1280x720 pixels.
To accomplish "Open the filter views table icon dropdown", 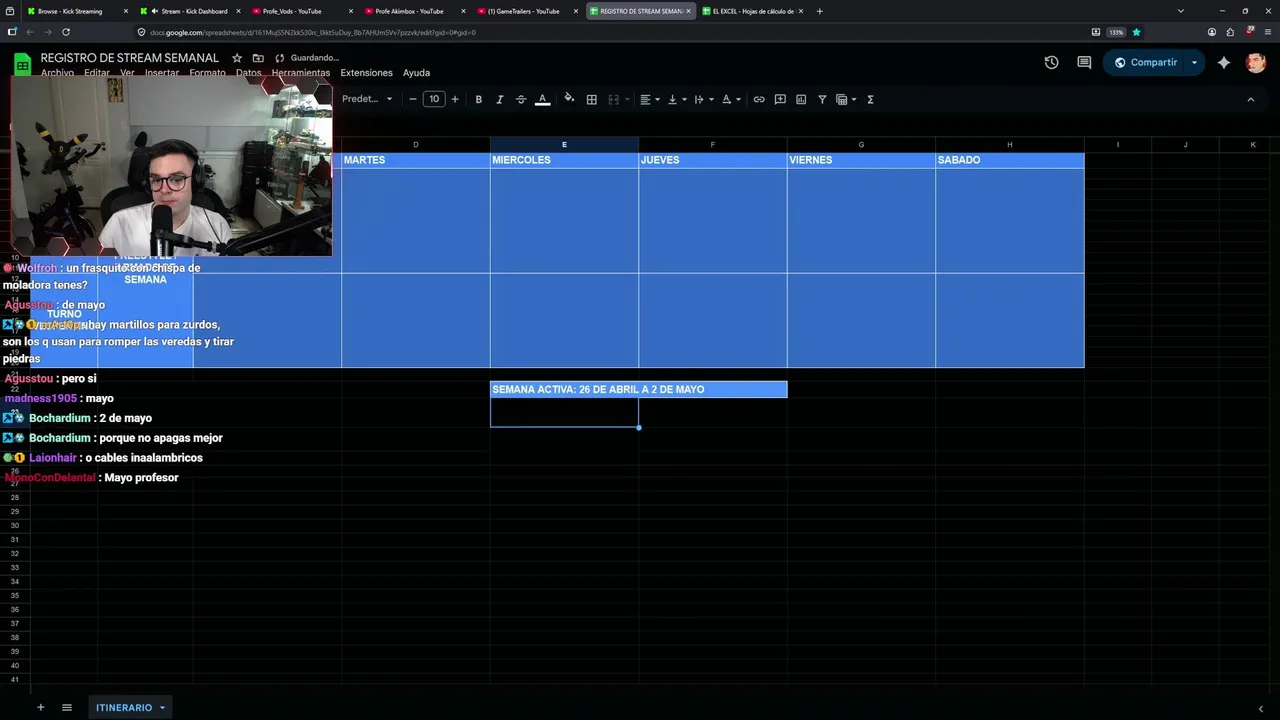I will pos(846,99).
